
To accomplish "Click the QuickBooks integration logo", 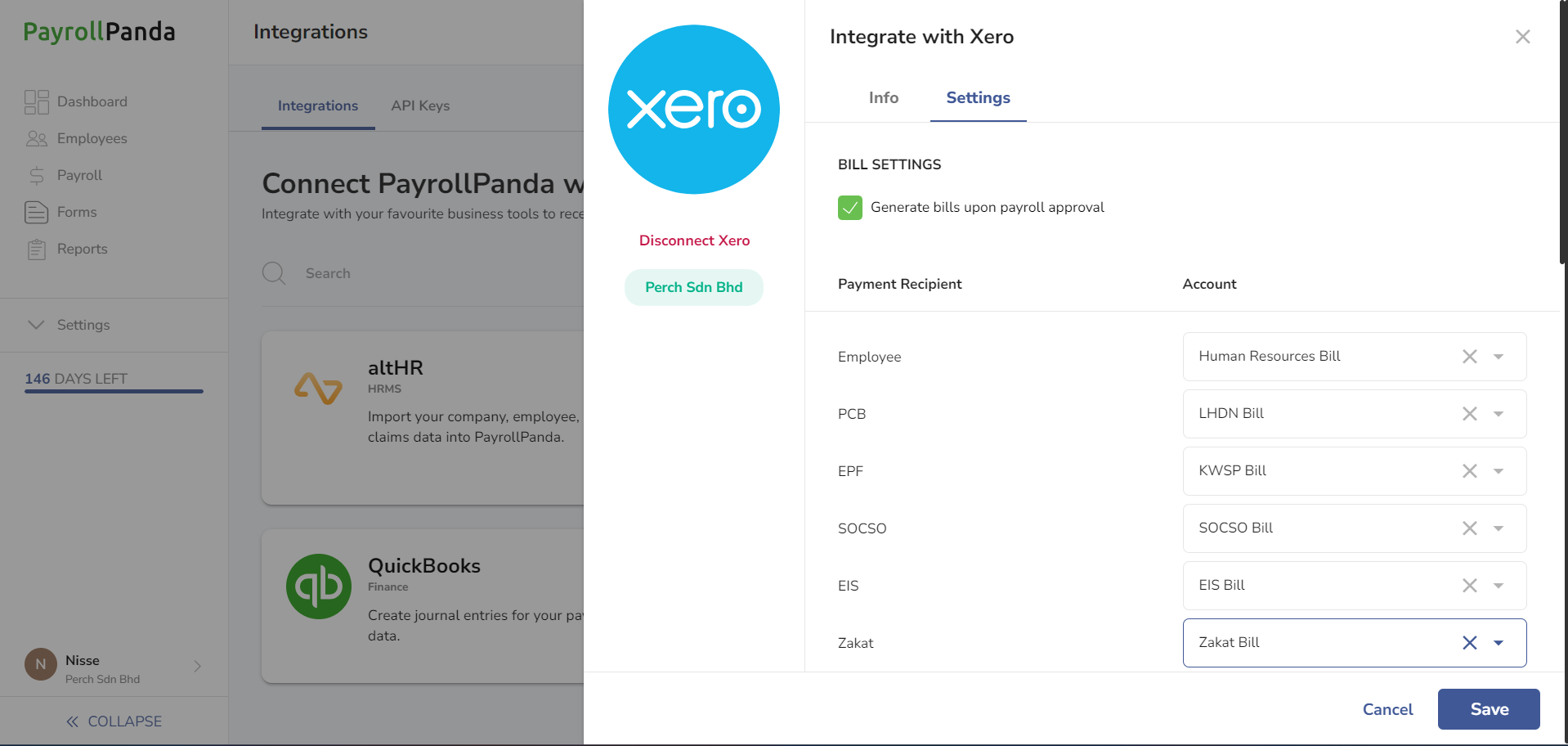I will (x=319, y=586).
